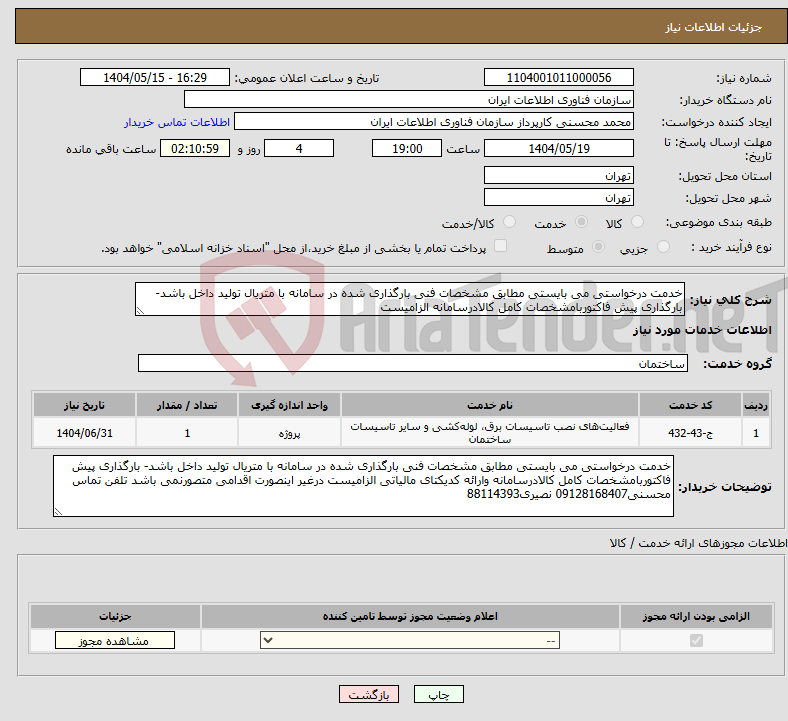
Task: Click the تاریخ نیاز column header
Action: [x=84, y=405]
